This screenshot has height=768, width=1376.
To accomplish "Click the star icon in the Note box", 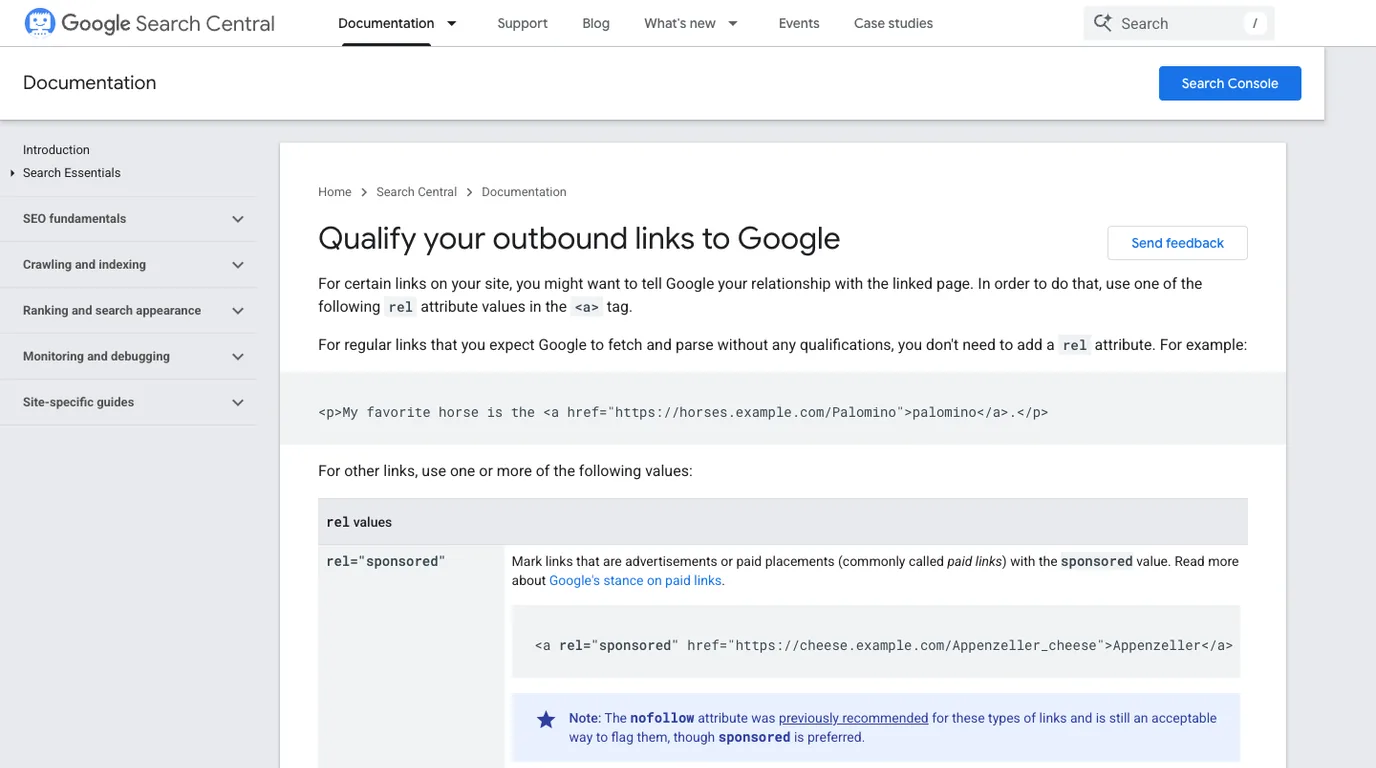I will (546, 719).
